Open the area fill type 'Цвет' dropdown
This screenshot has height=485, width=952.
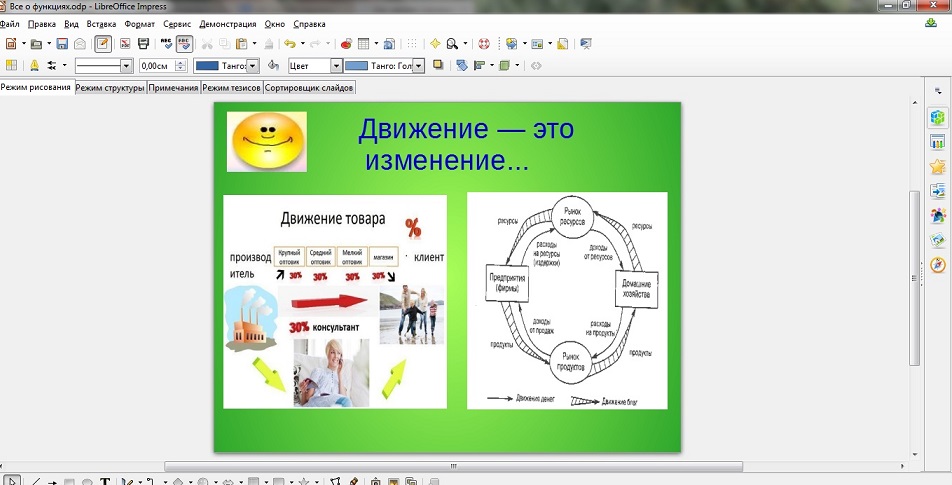[334, 66]
